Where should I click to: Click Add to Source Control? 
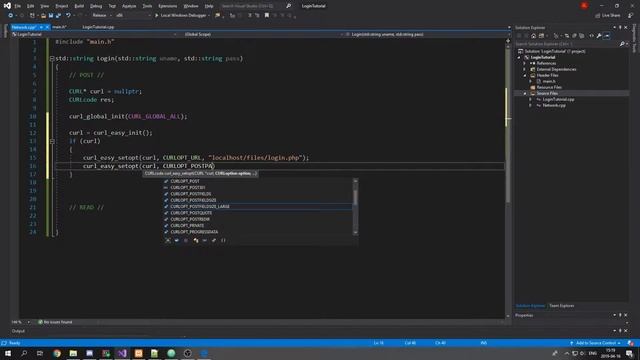(x=596, y=343)
